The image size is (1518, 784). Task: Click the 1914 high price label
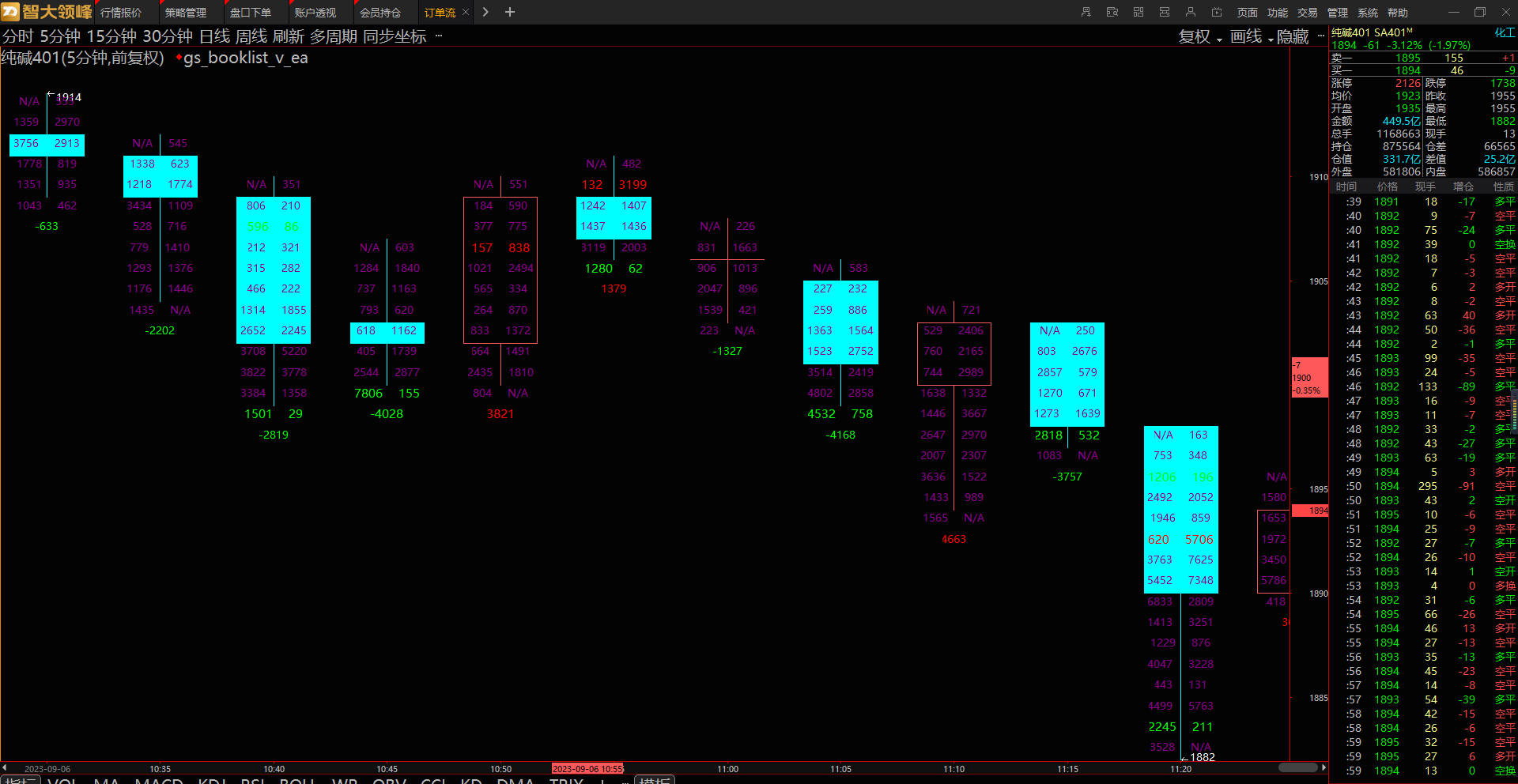tap(69, 97)
